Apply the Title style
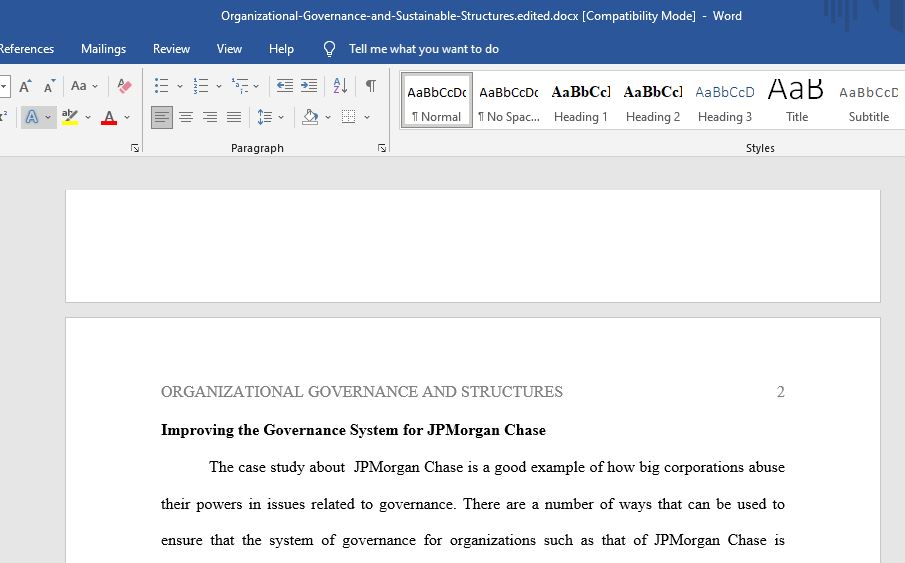The width and height of the screenshot is (905, 563). point(796,100)
